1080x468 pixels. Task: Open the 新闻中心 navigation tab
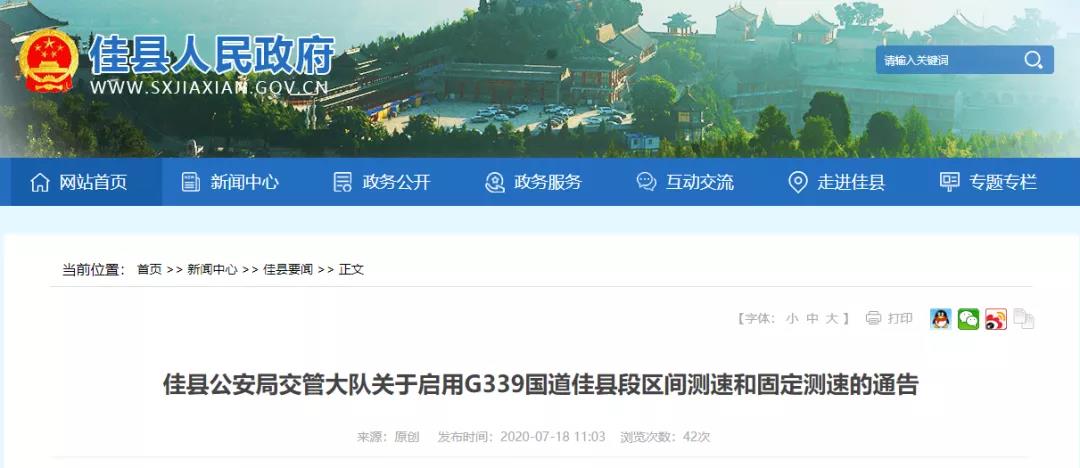tap(230, 182)
